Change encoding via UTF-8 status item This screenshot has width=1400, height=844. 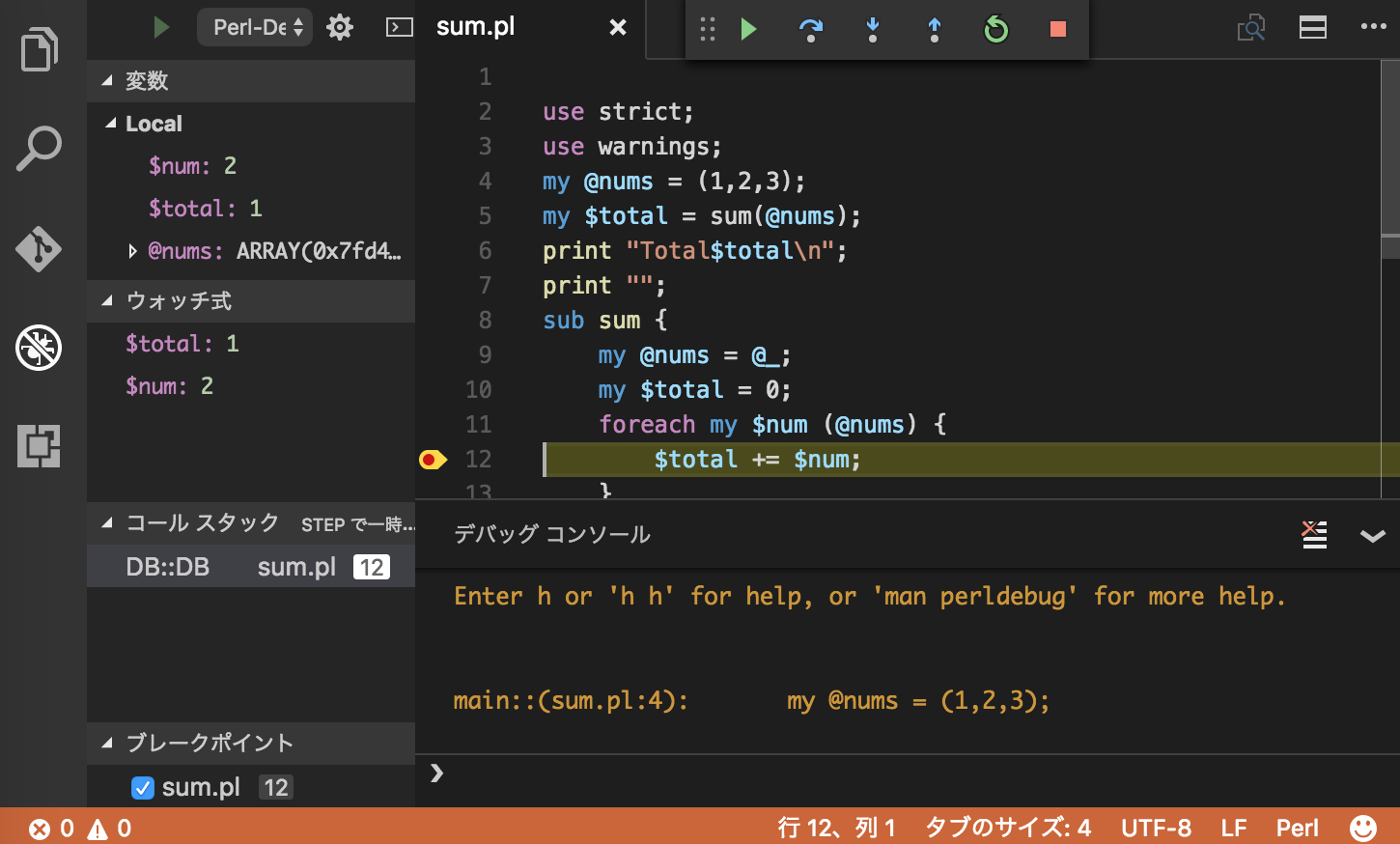pyautogui.click(x=1156, y=829)
